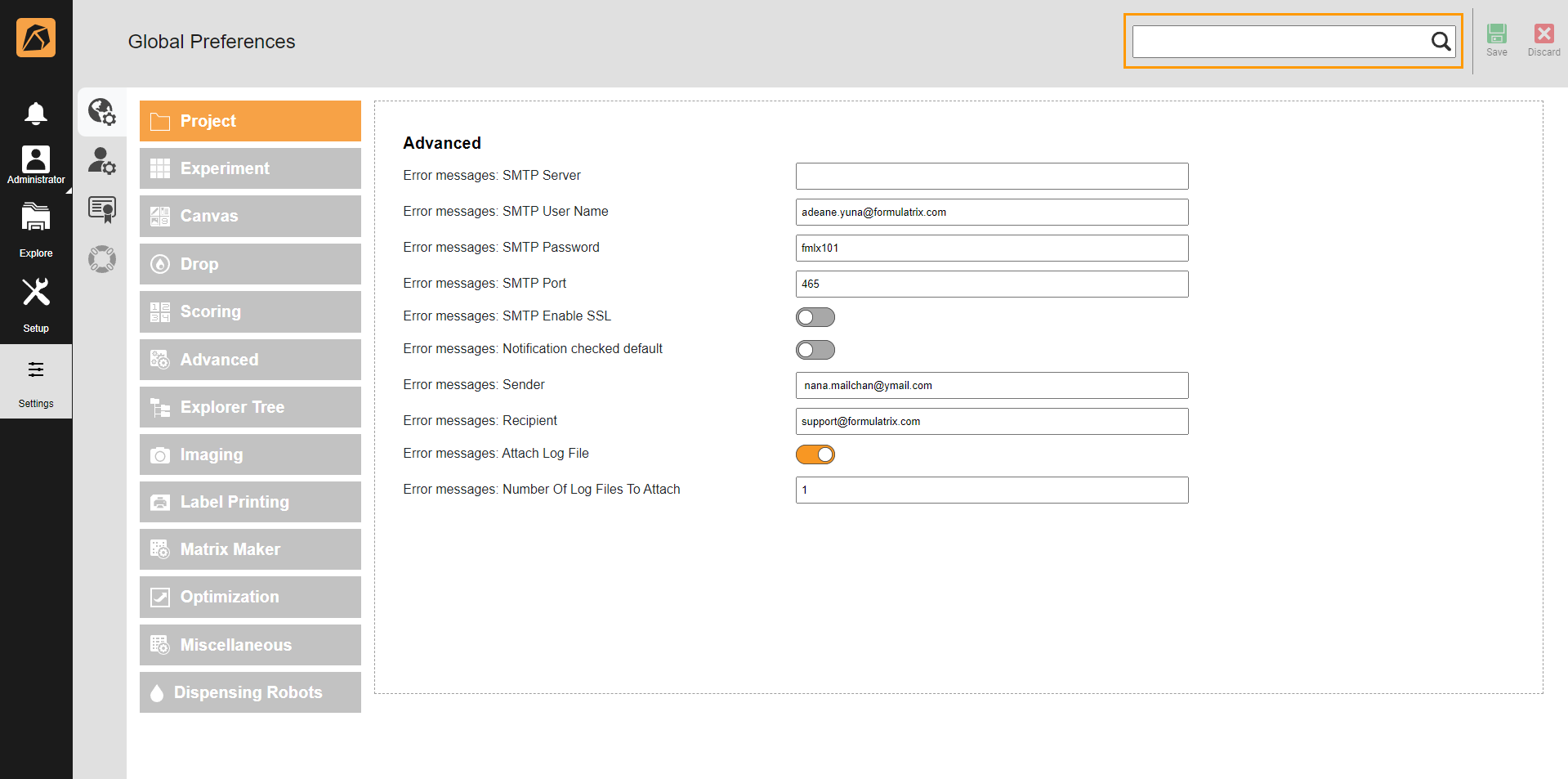Open the Experiment preferences tab
This screenshot has width=1568, height=779.
tap(250, 168)
